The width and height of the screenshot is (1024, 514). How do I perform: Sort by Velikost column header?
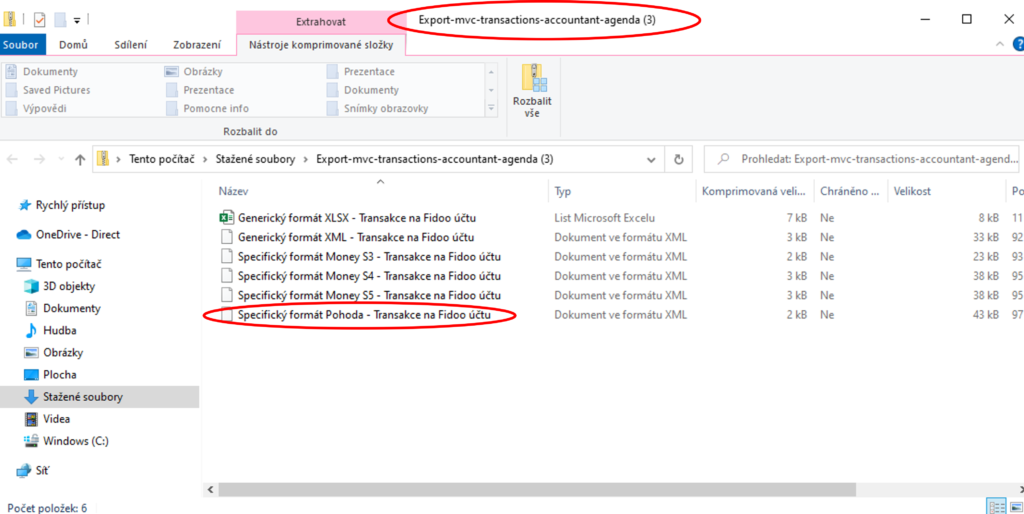(913, 191)
